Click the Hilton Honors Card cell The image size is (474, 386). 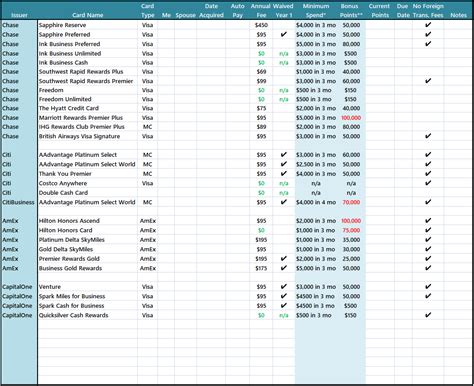(65, 230)
